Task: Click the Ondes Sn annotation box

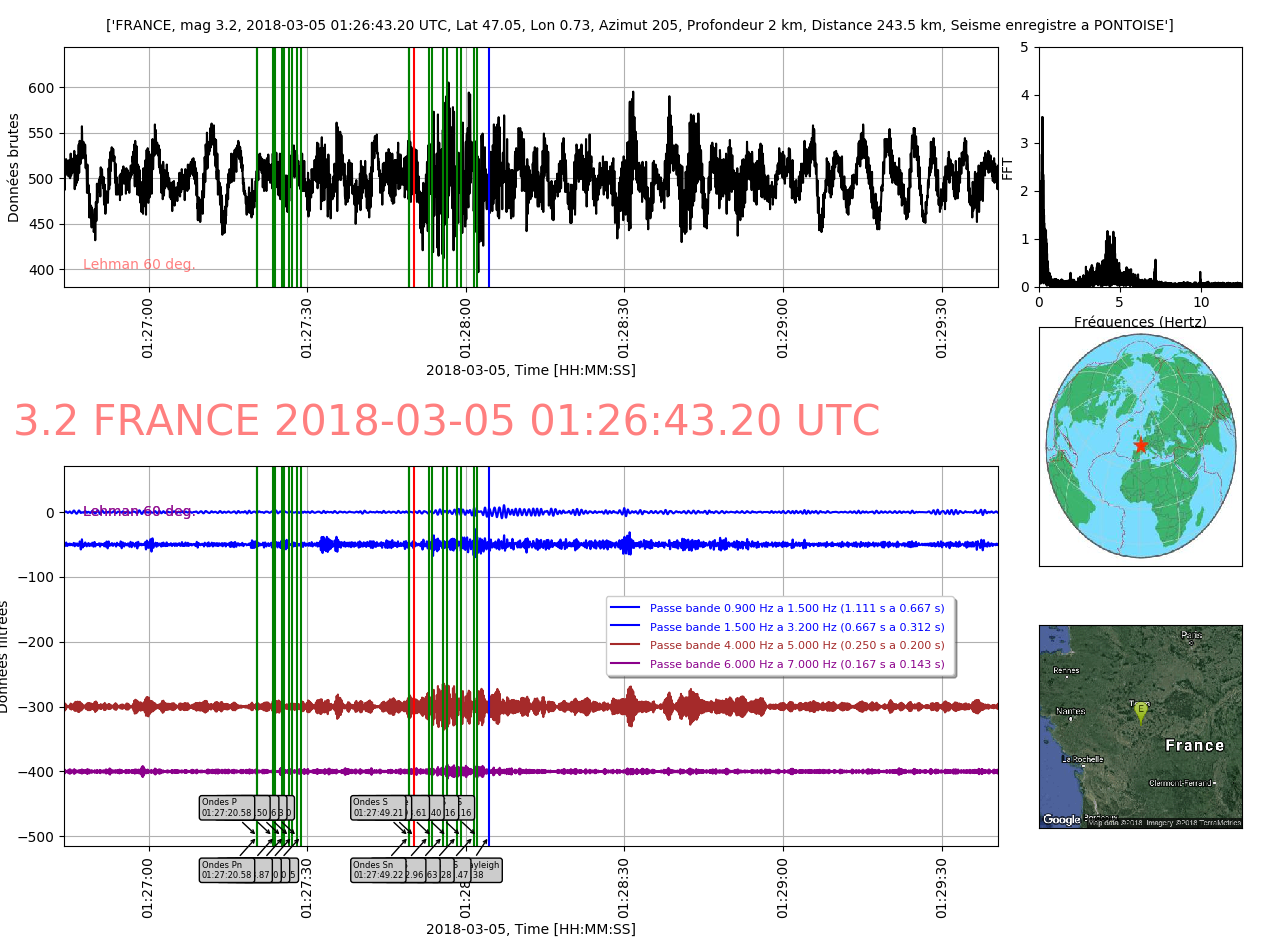Action: tap(377, 870)
